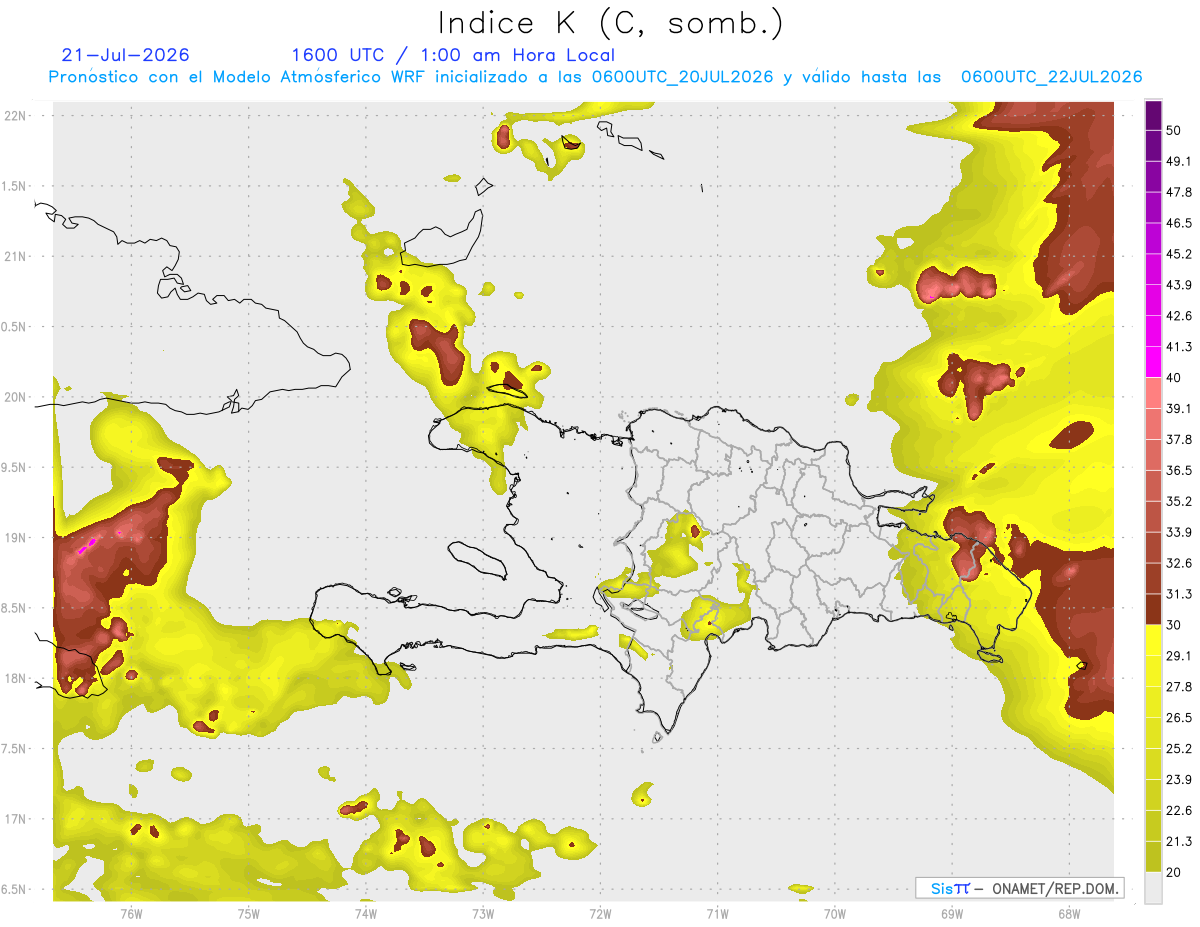Image resolution: width=1200 pixels, height=927 pixels.
Task: Click the dark brown swatch between 30 and 31.3
Action: [1153, 610]
